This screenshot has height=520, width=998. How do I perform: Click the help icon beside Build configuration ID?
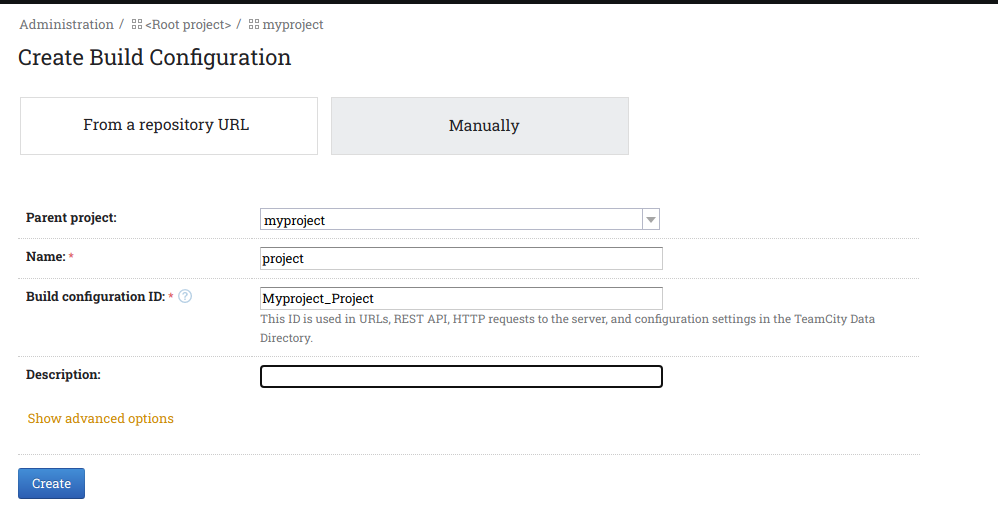185,296
